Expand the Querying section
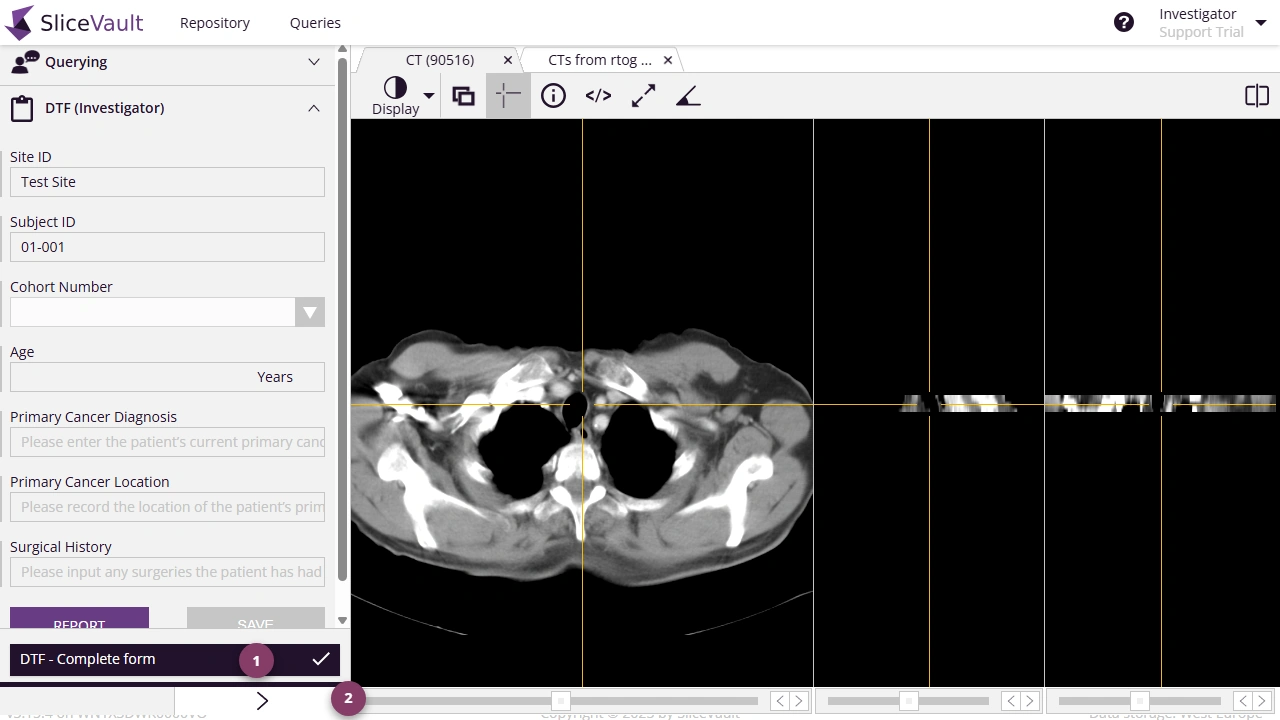The image size is (1280, 720). pyautogui.click(x=314, y=62)
